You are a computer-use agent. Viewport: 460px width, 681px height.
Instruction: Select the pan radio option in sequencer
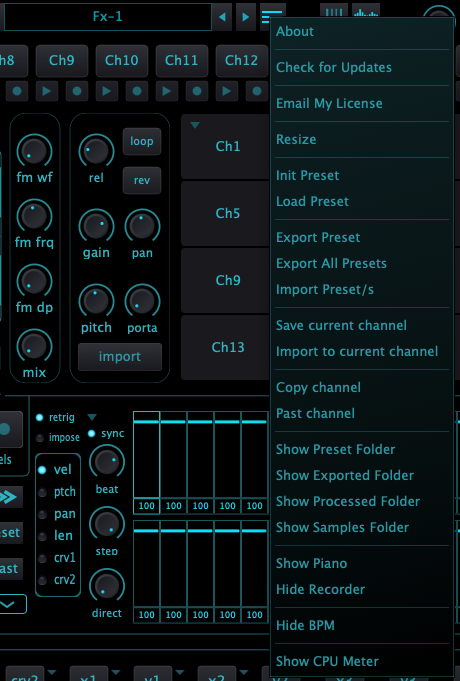tap(42, 514)
